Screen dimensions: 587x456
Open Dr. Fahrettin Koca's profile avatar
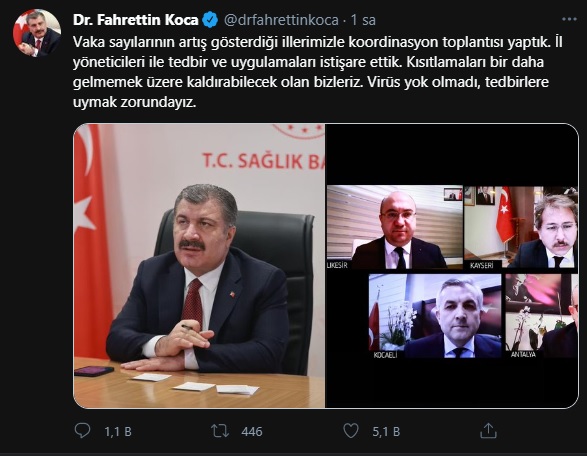coord(37,33)
